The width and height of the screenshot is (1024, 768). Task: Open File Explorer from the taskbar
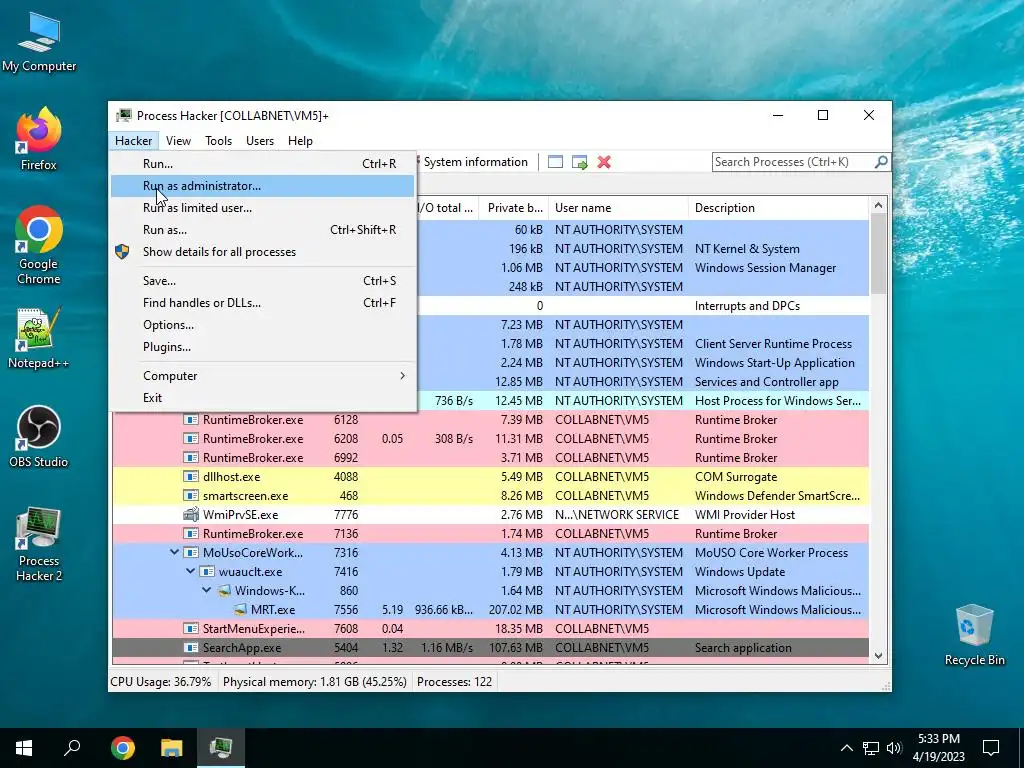[172, 748]
